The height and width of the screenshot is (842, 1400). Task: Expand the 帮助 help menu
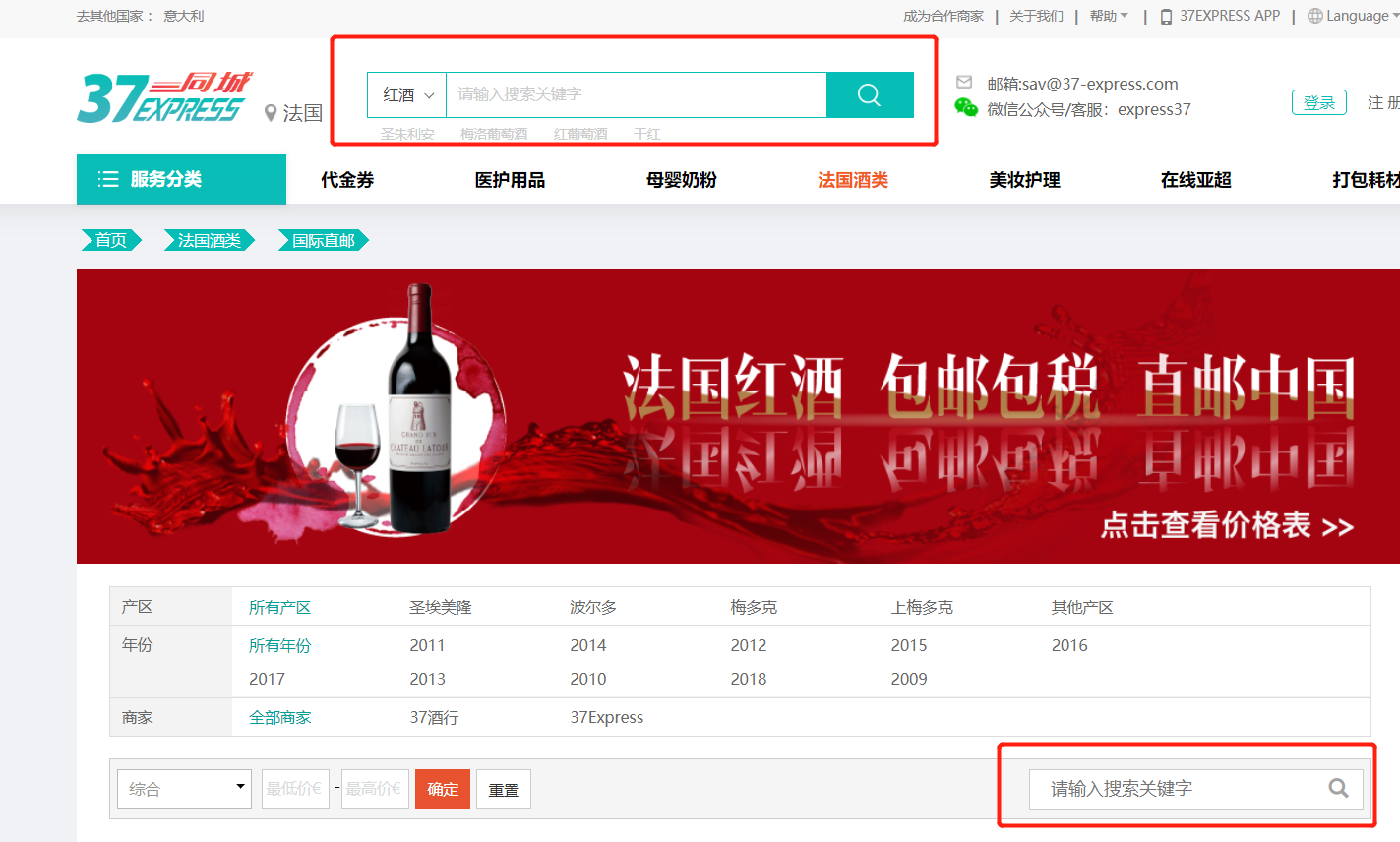point(1109,16)
